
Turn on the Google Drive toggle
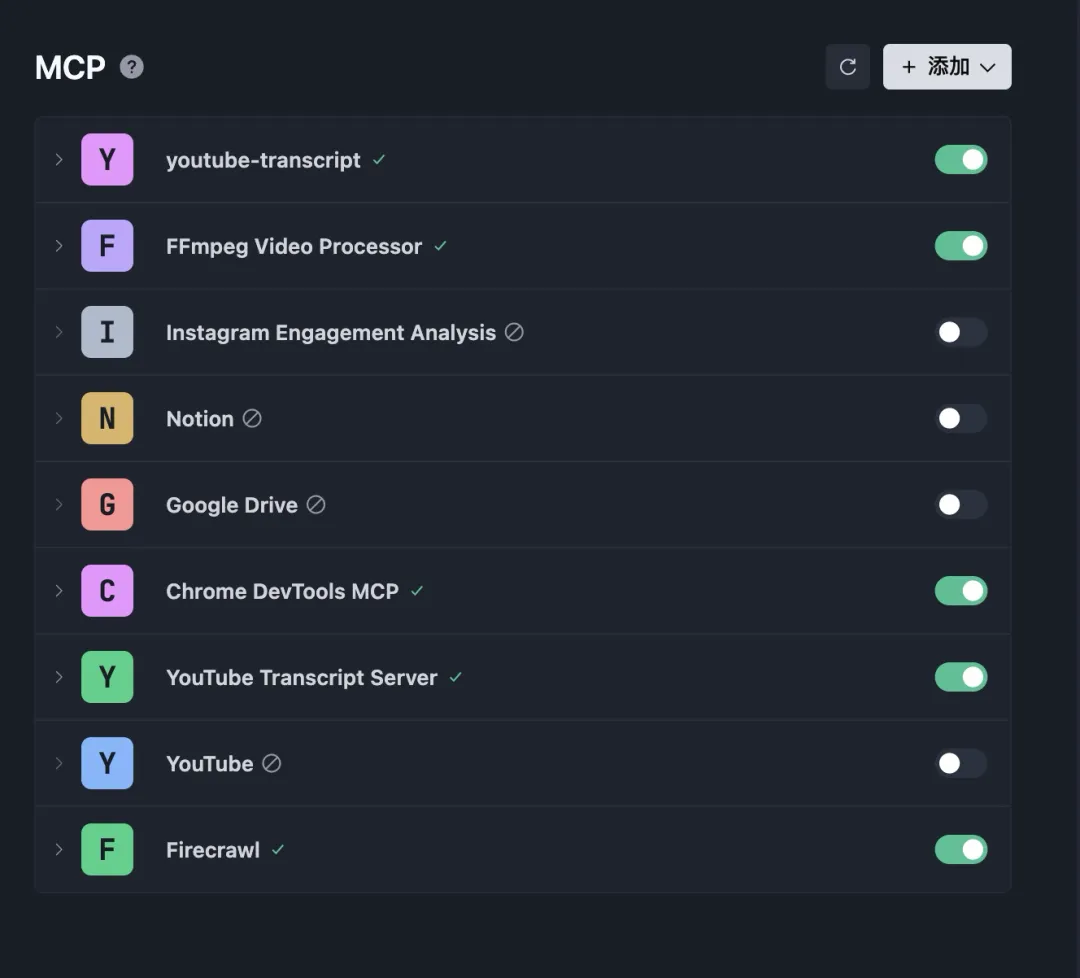click(961, 505)
